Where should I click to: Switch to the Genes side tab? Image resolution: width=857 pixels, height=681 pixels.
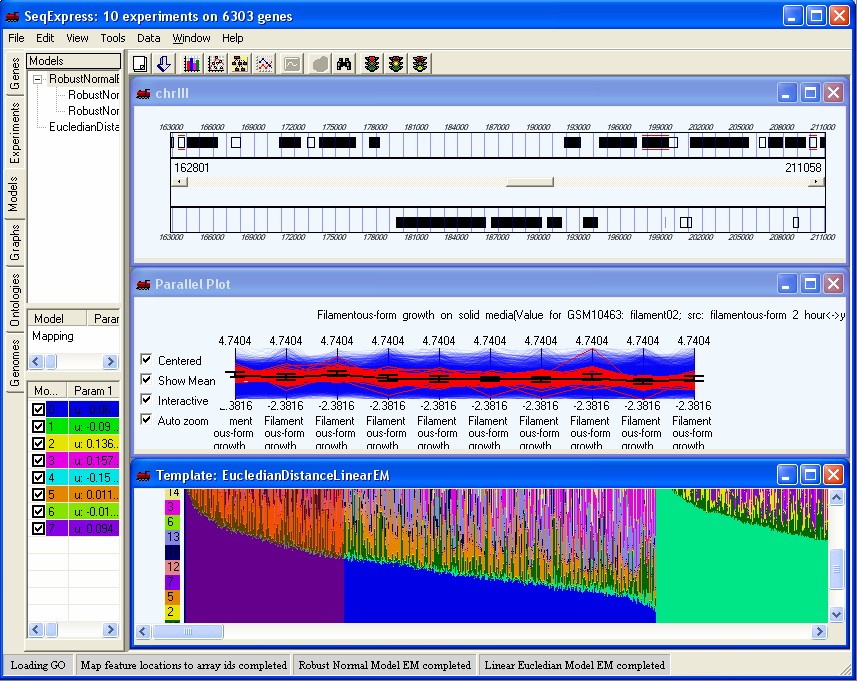[x=14, y=75]
